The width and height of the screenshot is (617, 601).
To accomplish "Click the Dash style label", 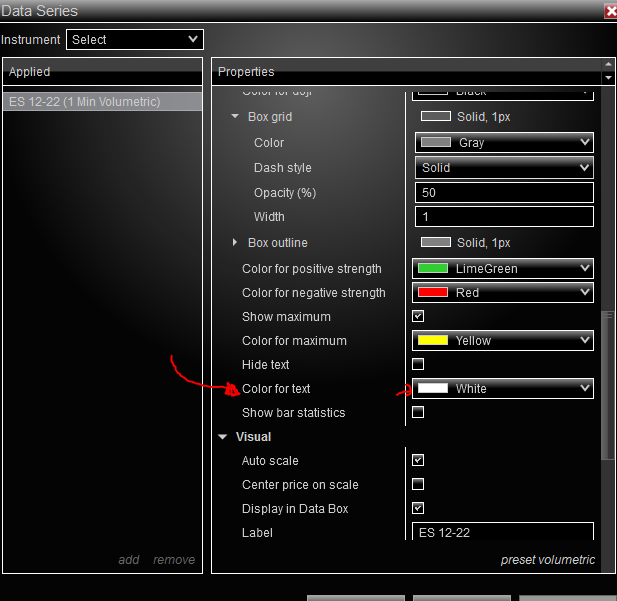I will point(283,168).
